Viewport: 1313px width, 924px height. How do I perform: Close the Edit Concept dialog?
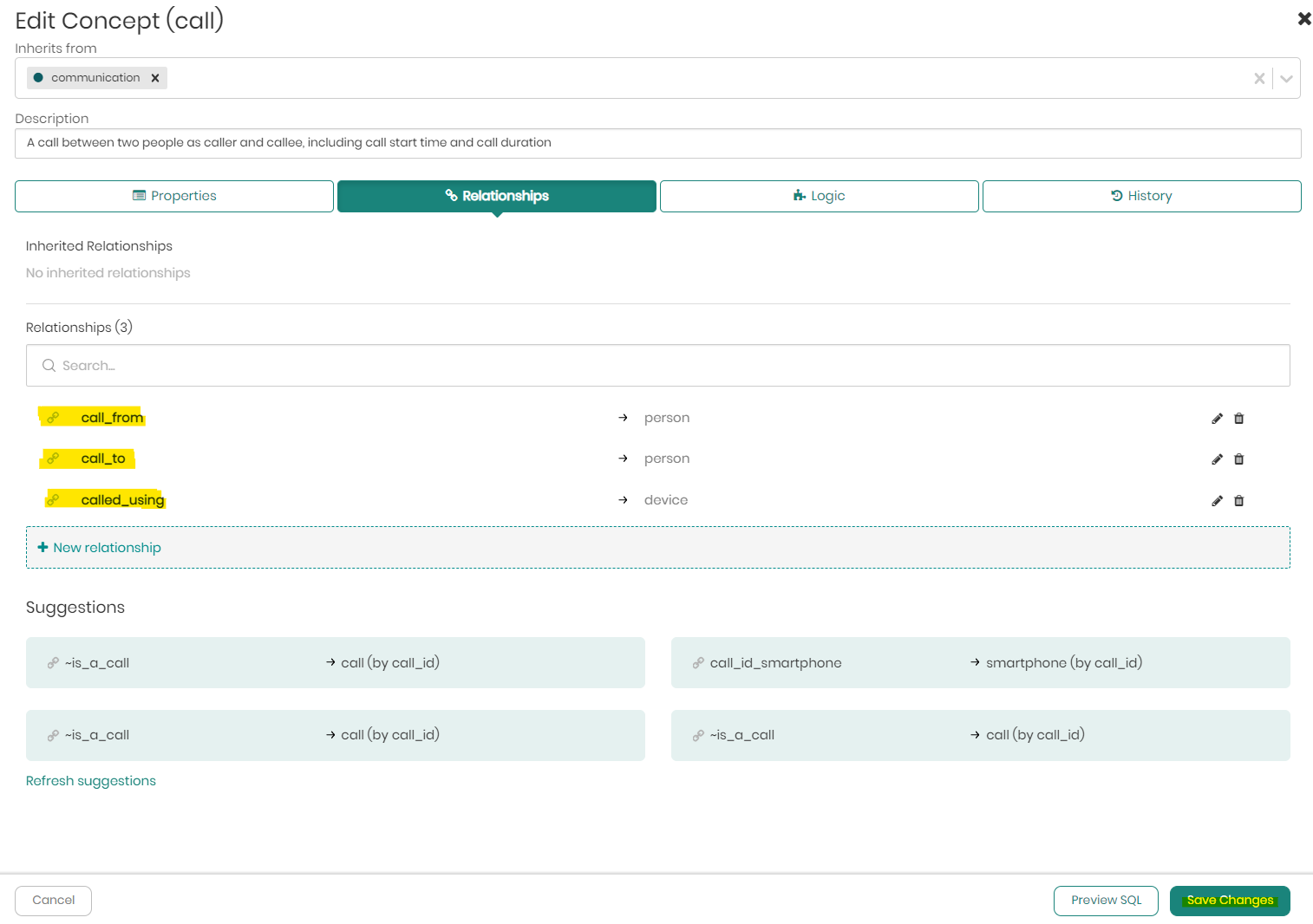1303,18
